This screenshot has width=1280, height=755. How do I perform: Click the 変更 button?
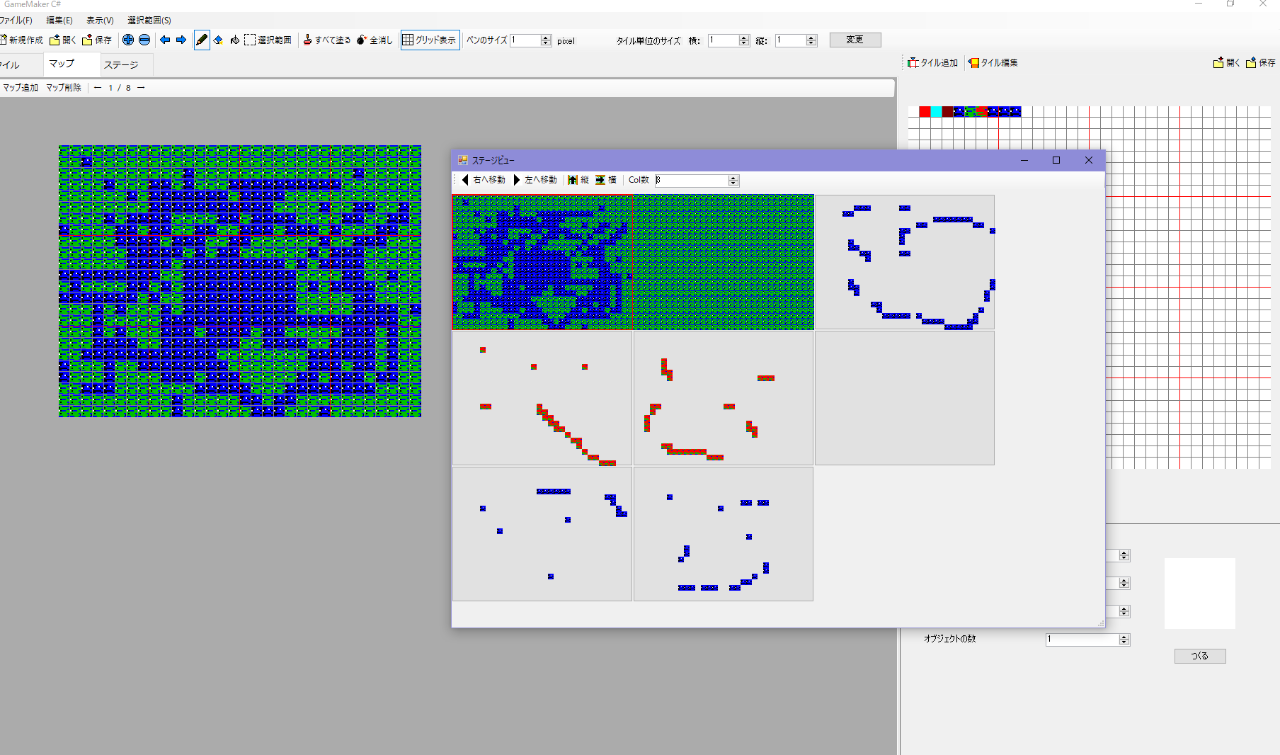(x=855, y=40)
